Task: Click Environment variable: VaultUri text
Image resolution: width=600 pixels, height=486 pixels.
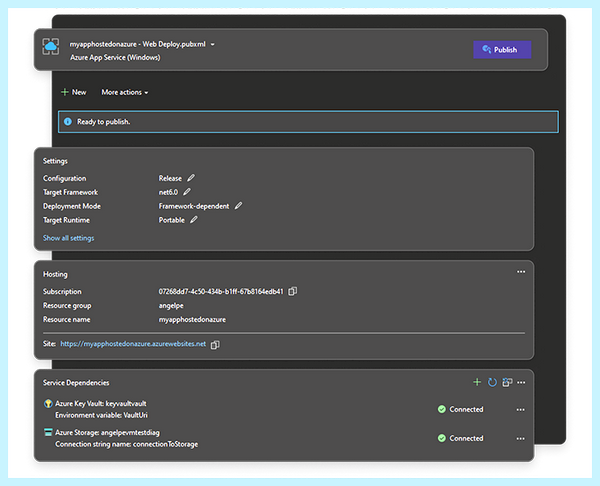Action: tap(101, 415)
